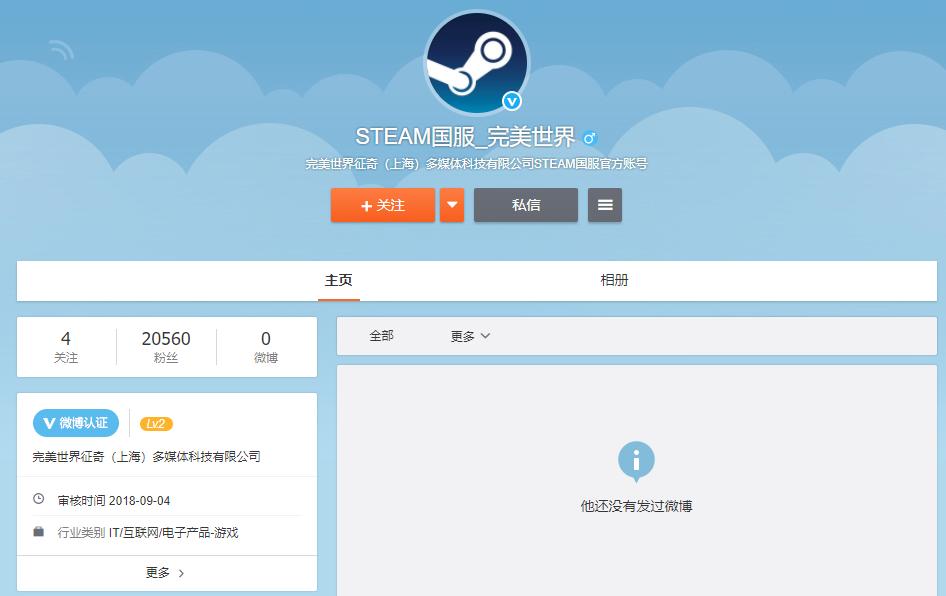
Task: Open the hamburger menu button beside 私信
Action: tap(605, 205)
